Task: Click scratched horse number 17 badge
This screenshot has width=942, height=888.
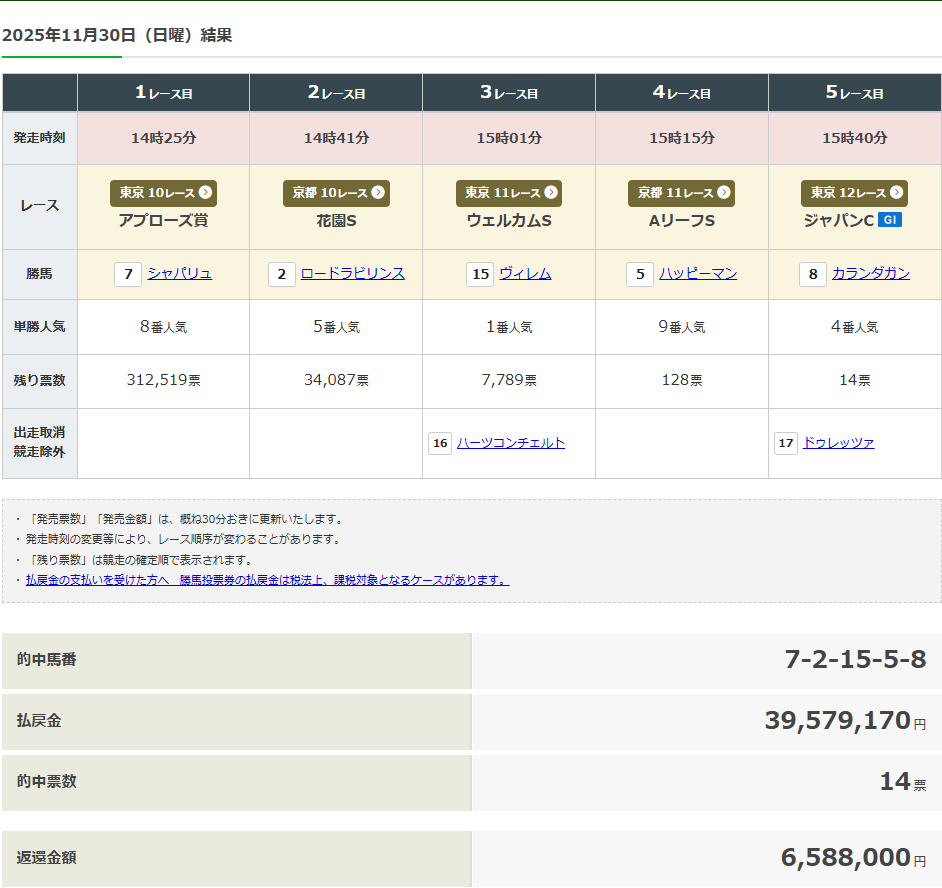Action: (x=786, y=443)
